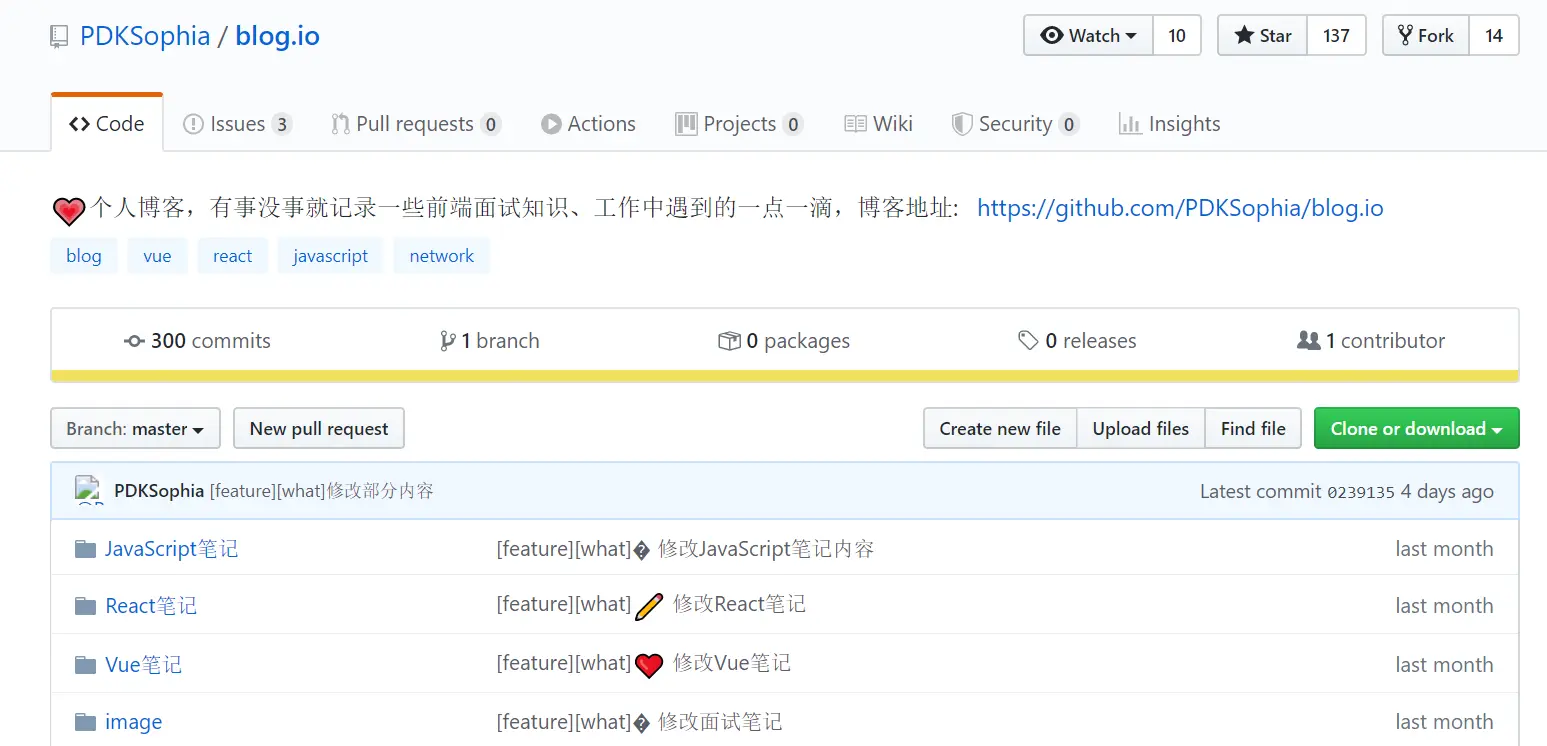The width and height of the screenshot is (1547, 746).
Task: Open the blog.io repository link
Action: 277,37
